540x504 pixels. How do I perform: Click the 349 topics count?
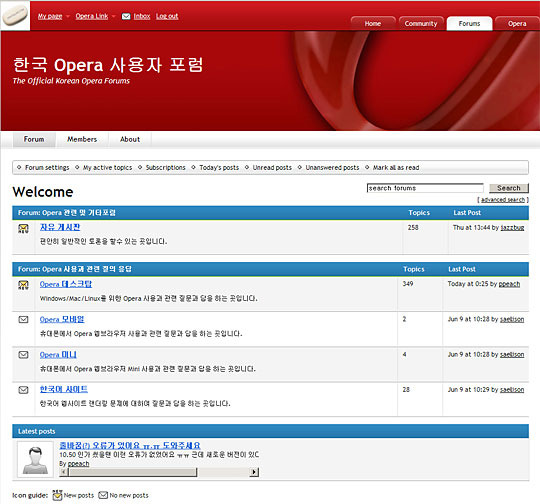[x=408, y=284]
